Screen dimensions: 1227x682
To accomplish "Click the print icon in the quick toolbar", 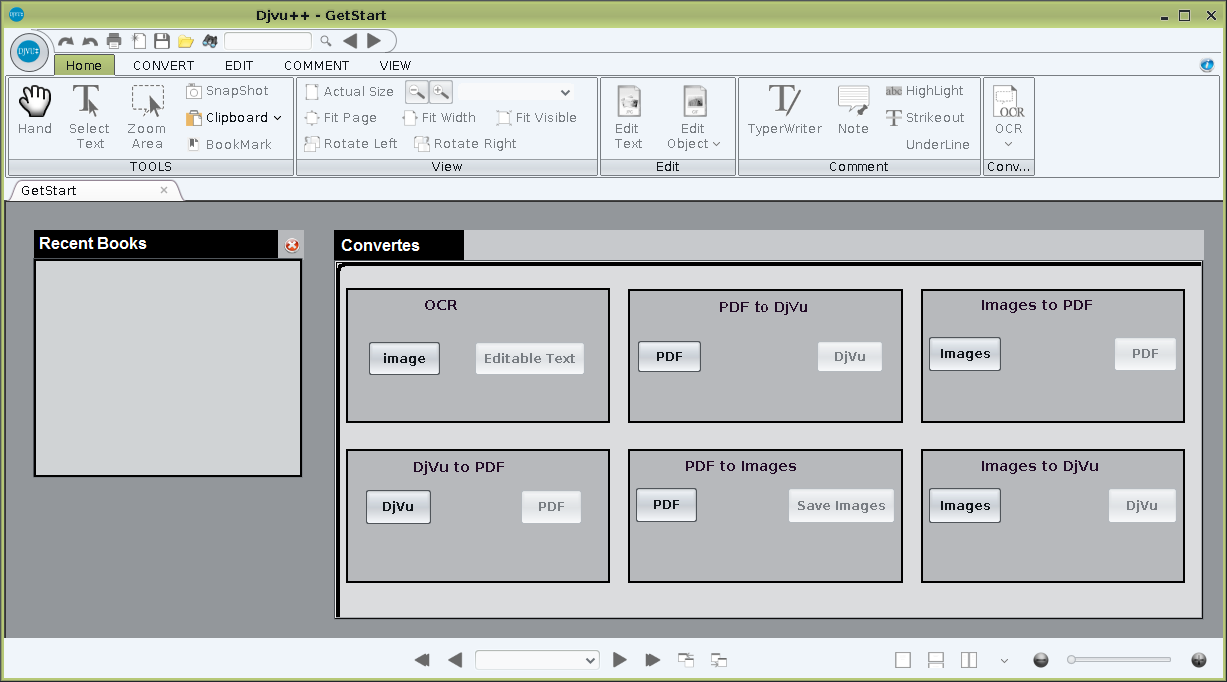I will pyautogui.click(x=114, y=41).
